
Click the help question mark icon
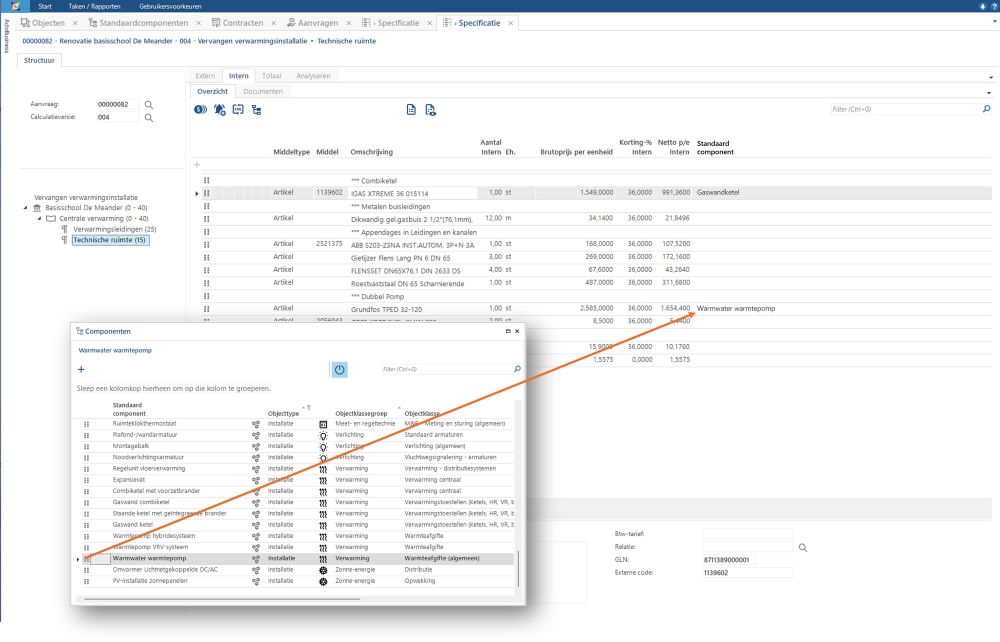click(x=995, y=6)
